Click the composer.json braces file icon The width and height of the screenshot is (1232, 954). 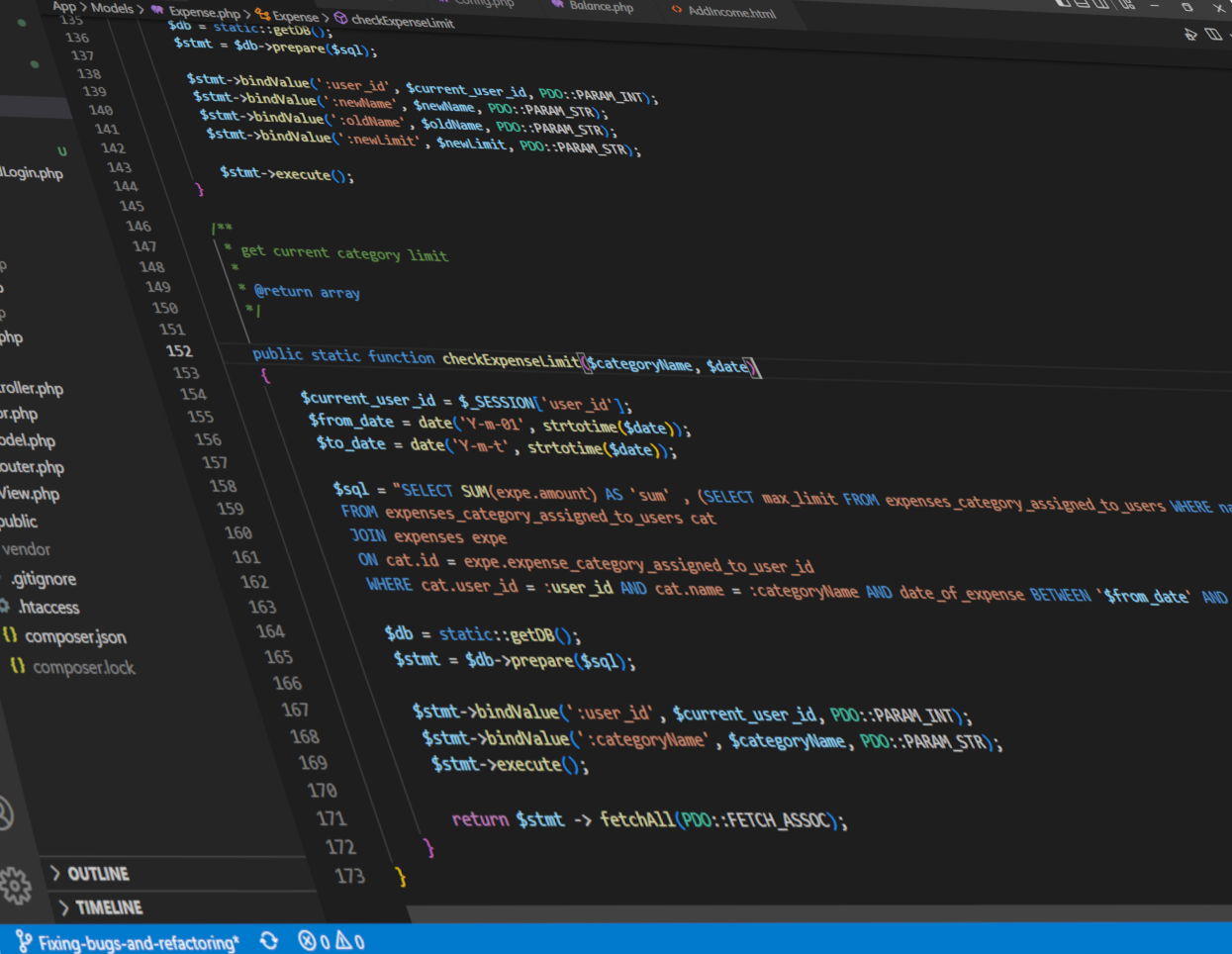pos(10,634)
